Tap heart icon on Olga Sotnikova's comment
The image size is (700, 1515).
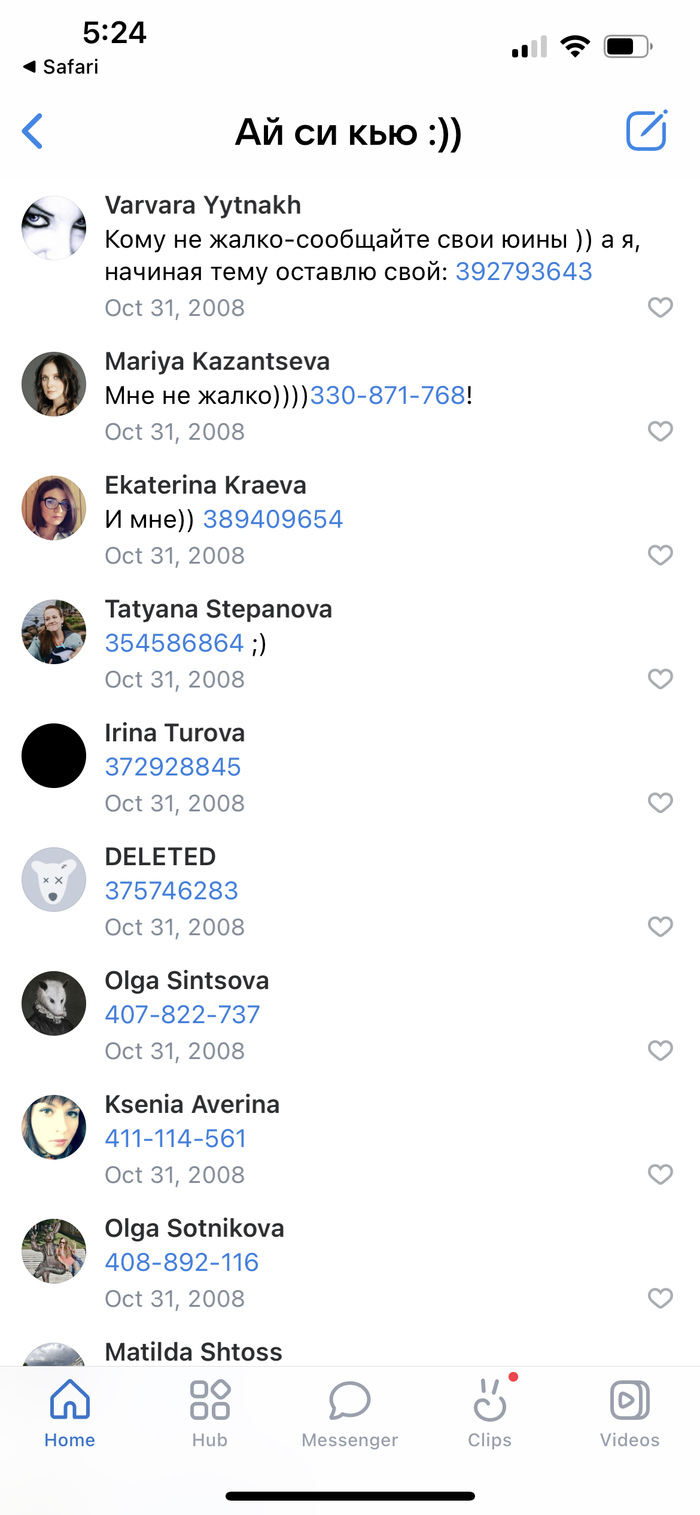660,1299
